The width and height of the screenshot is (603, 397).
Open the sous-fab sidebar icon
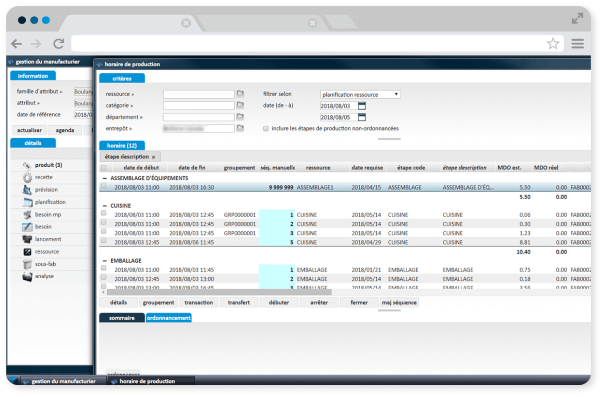[x=27, y=264]
